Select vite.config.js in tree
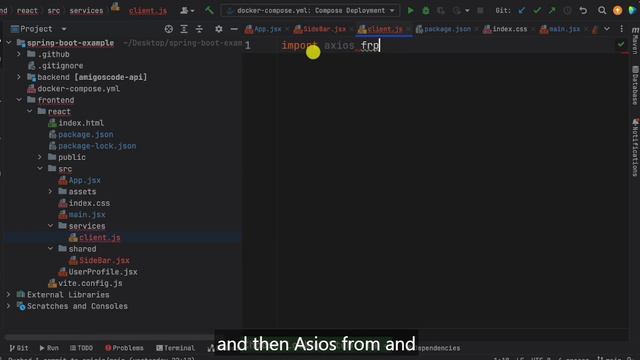Viewport: 640px width, 360px height. (90, 283)
